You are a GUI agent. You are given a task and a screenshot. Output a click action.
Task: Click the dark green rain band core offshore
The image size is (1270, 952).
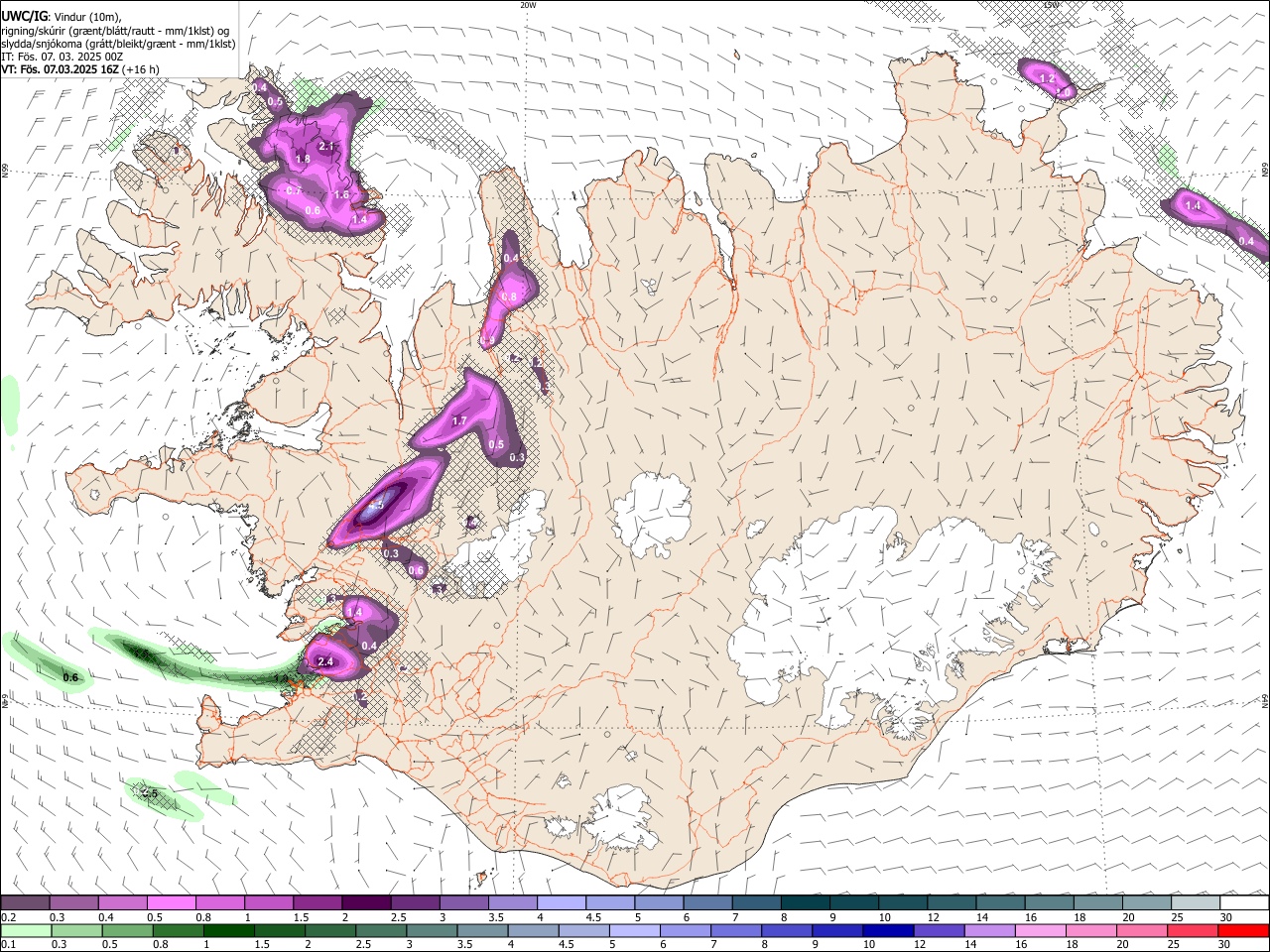[141, 654]
